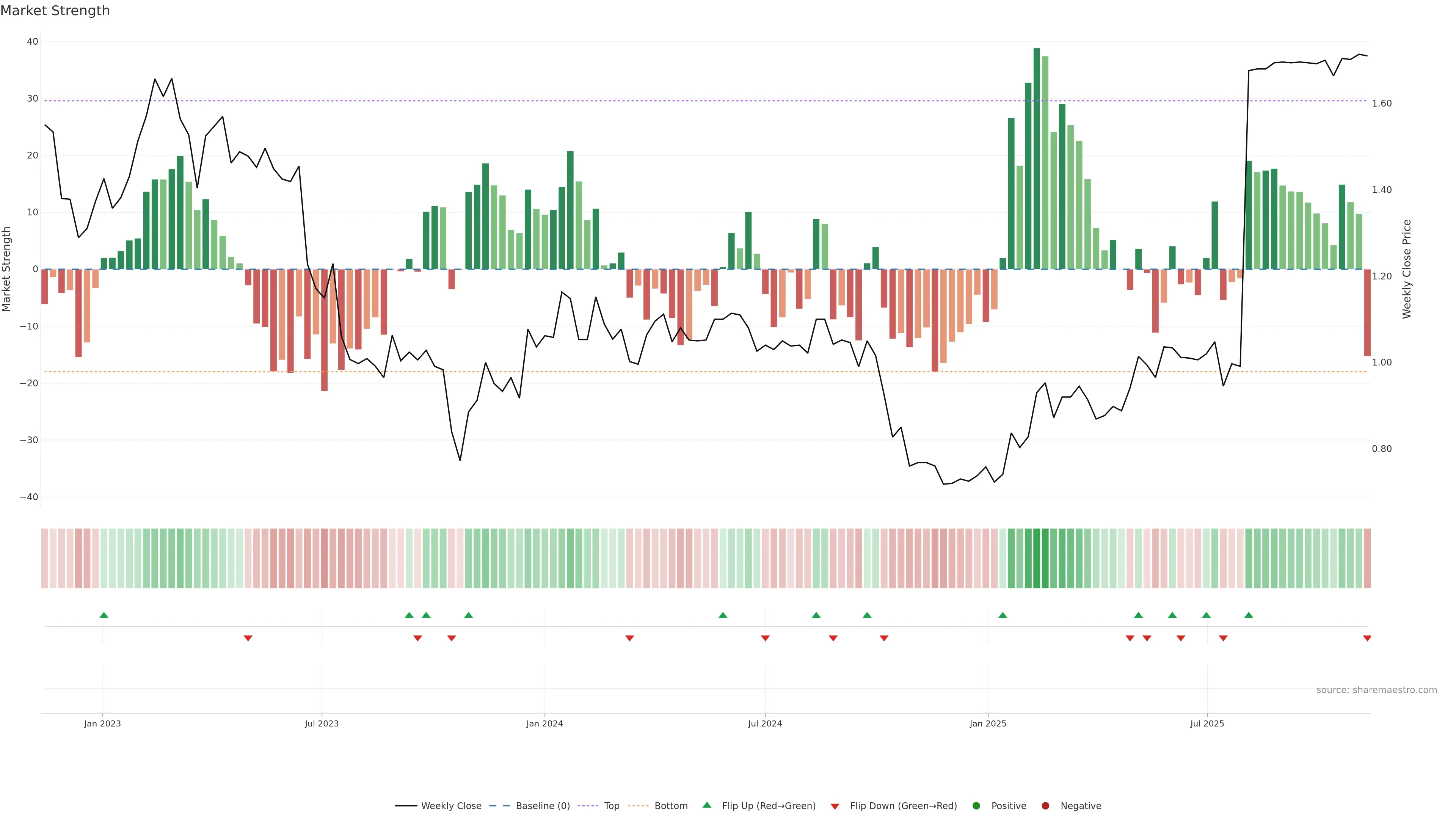Click Flip Up green triangle legend icon

(706, 805)
